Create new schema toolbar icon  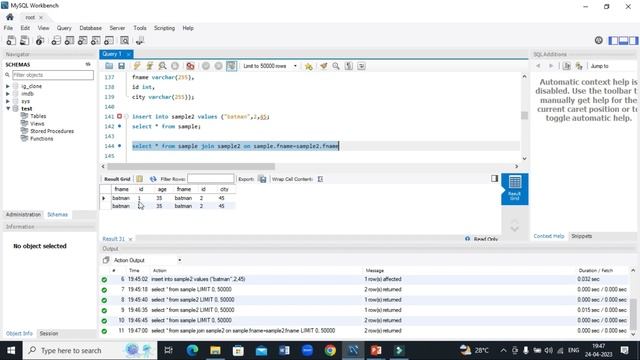[56, 40]
